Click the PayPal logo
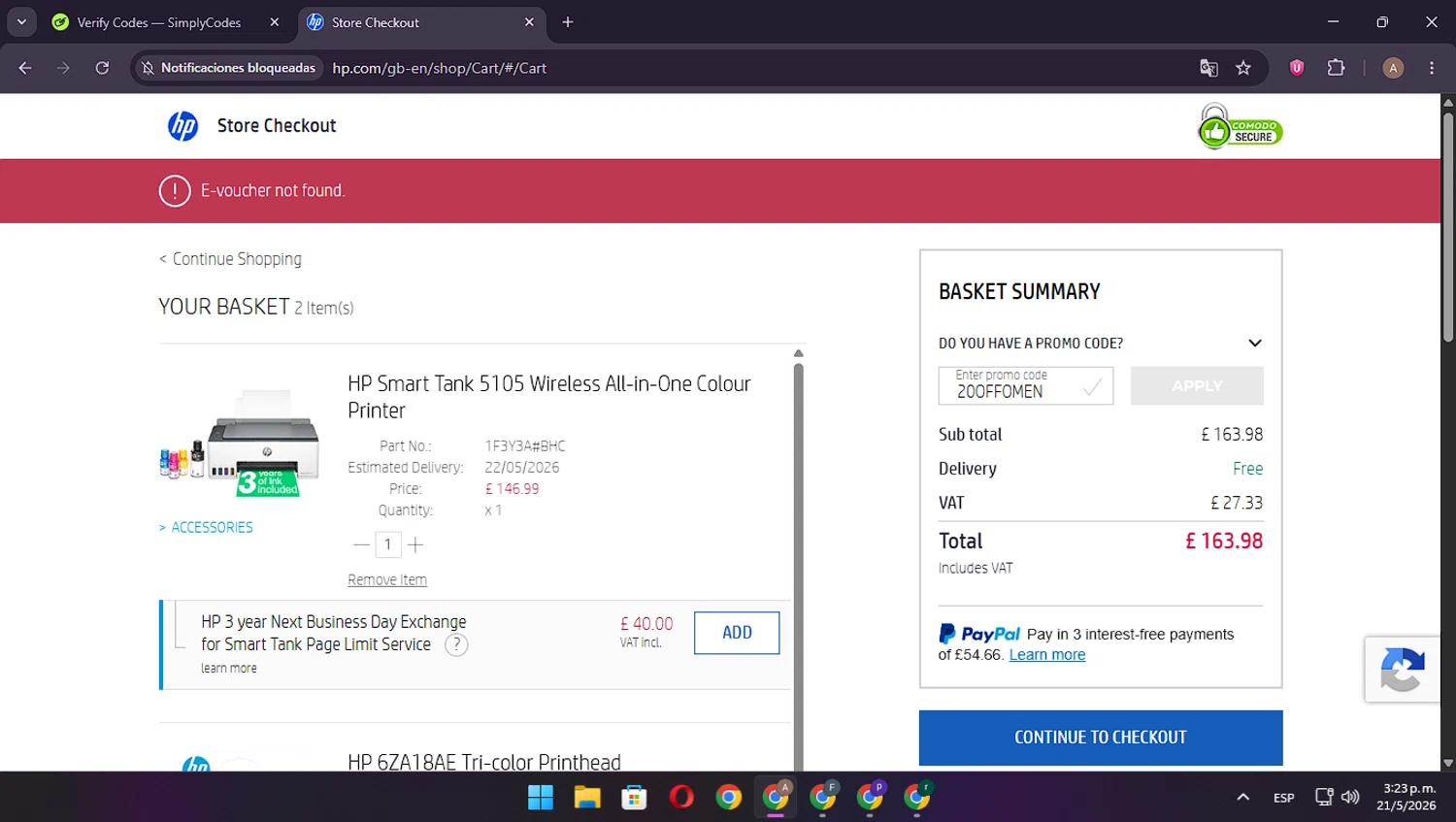Image resolution: width=1456 pixels, height=822 pixels. click(x=979, y=634)
